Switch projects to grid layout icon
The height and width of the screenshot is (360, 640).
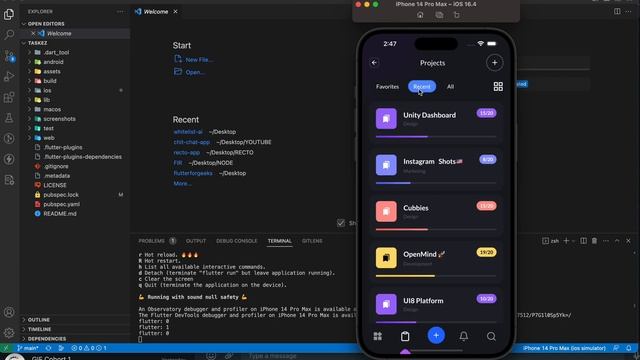coord(498,87)
